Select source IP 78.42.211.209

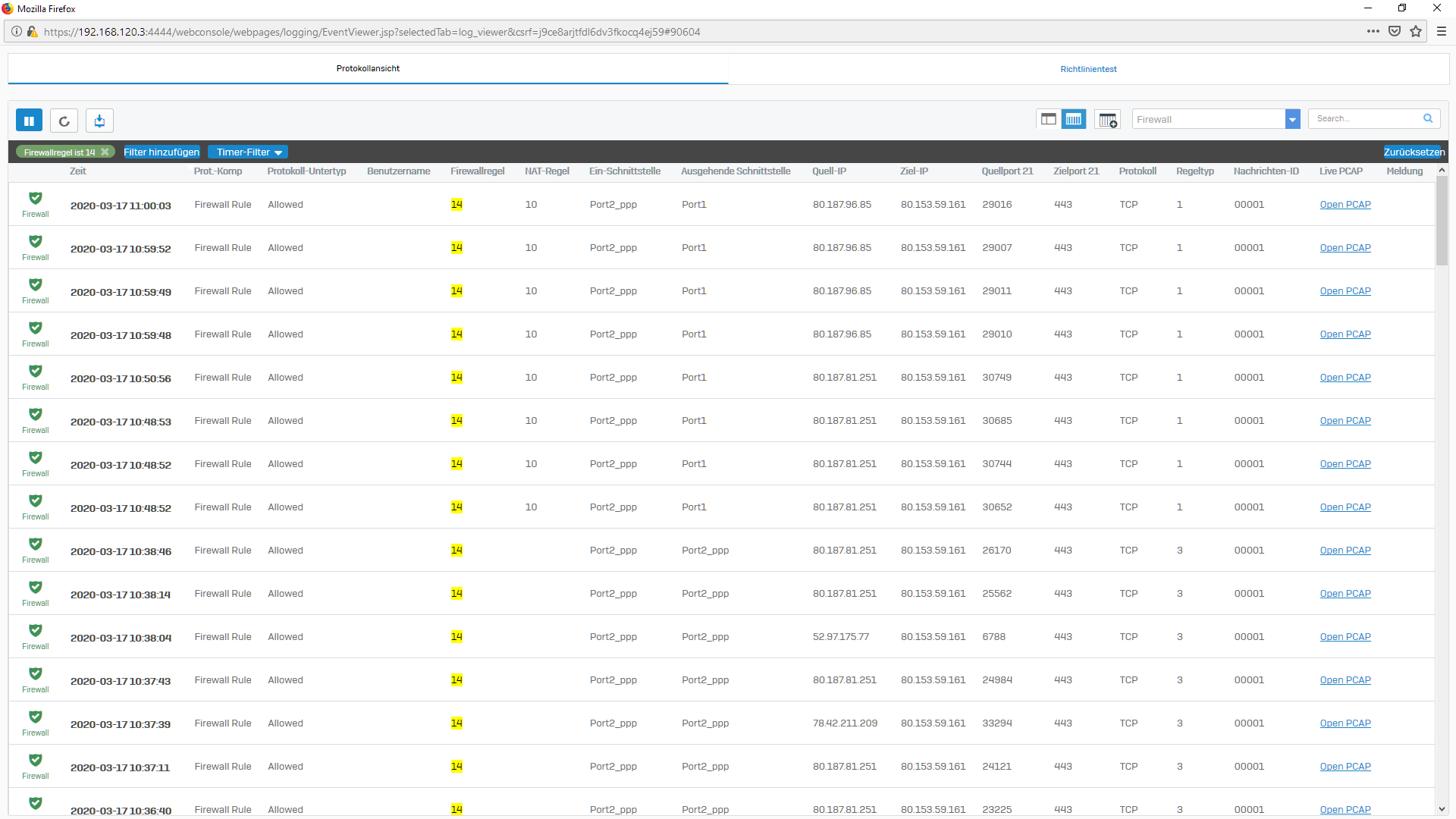pyautogui.click(x=845, y=723)
